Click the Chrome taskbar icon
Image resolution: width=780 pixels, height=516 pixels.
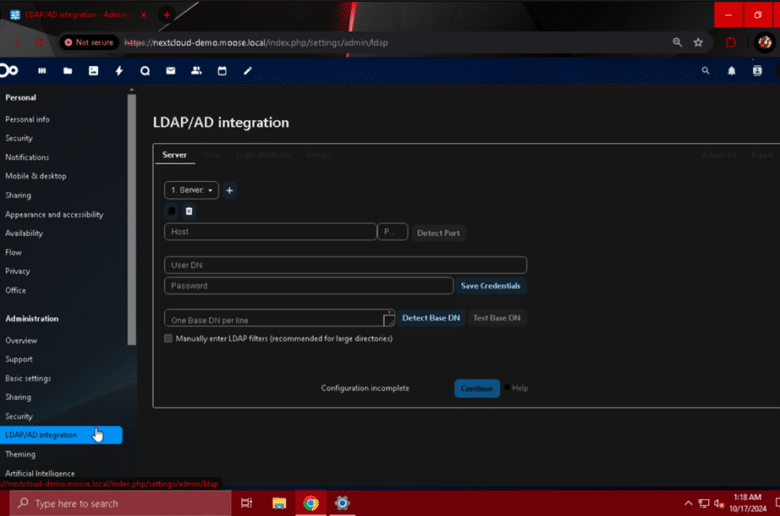pyautogui.click(x=311, y=503)
